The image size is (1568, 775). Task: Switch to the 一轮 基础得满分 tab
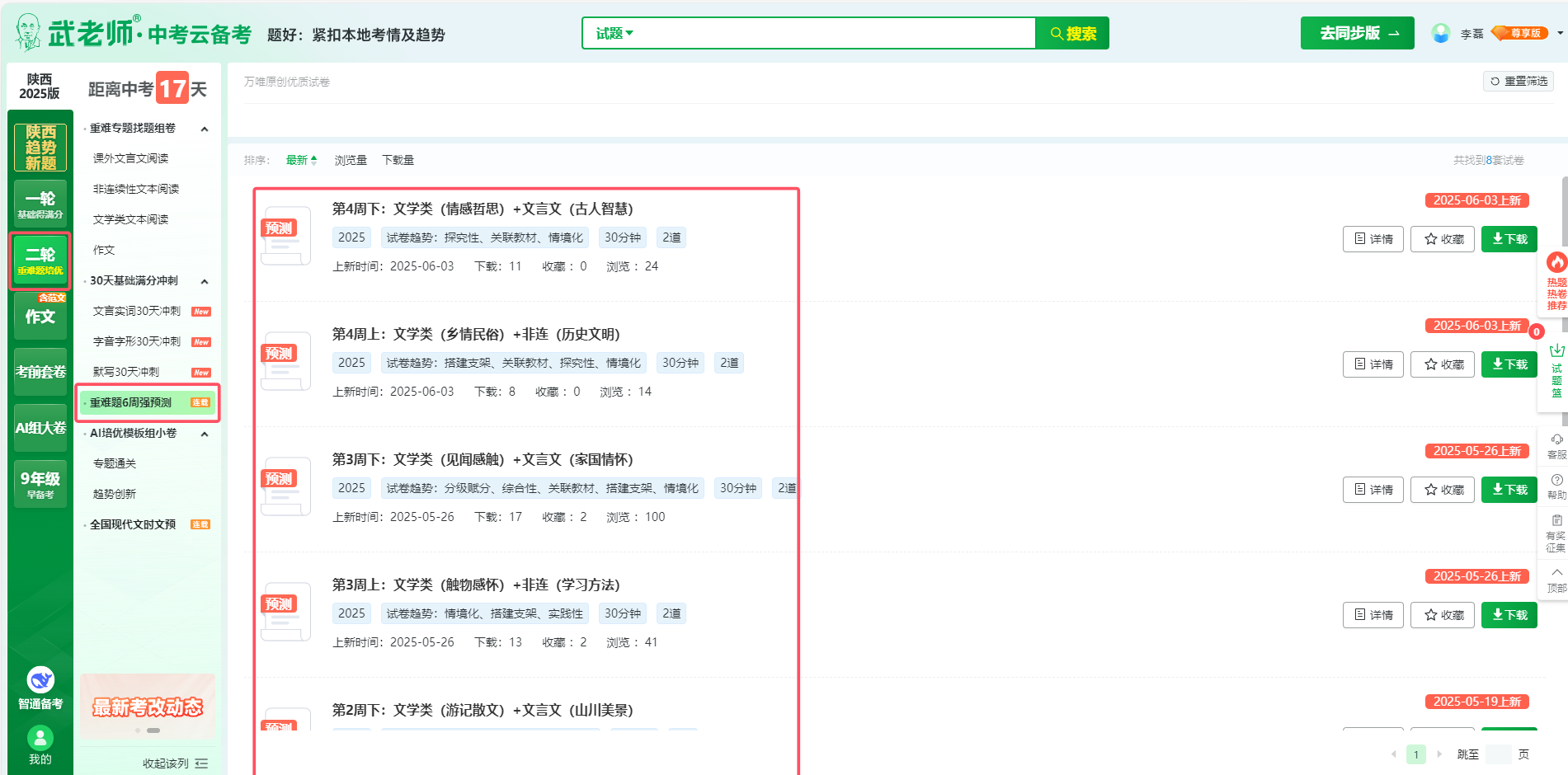(40, 204)
